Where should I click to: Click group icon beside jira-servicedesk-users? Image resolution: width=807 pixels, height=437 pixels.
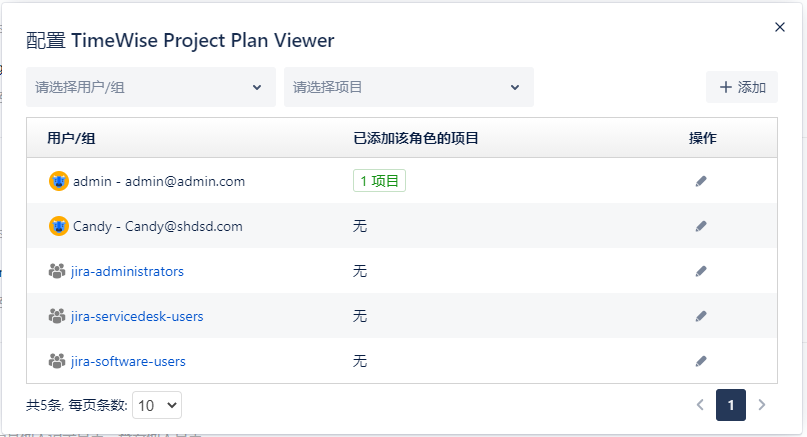coord(57,316)
